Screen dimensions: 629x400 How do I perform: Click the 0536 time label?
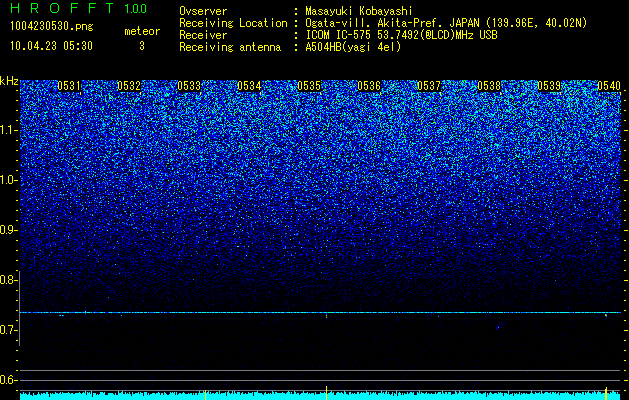(x=369, y=86)
